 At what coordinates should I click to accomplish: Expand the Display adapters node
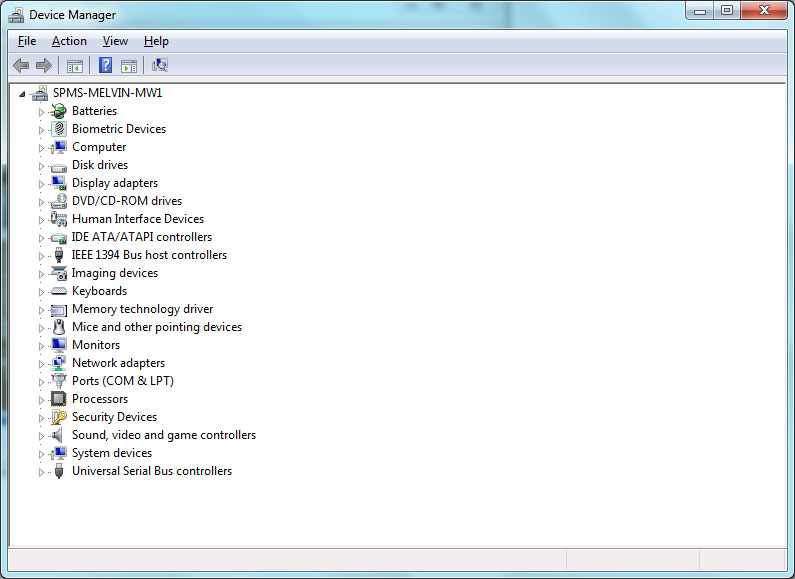click(x=42, y=184)
